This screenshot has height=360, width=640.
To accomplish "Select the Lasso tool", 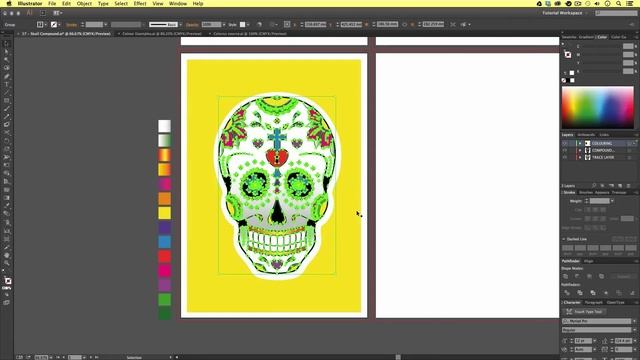I will pos(7,68).
